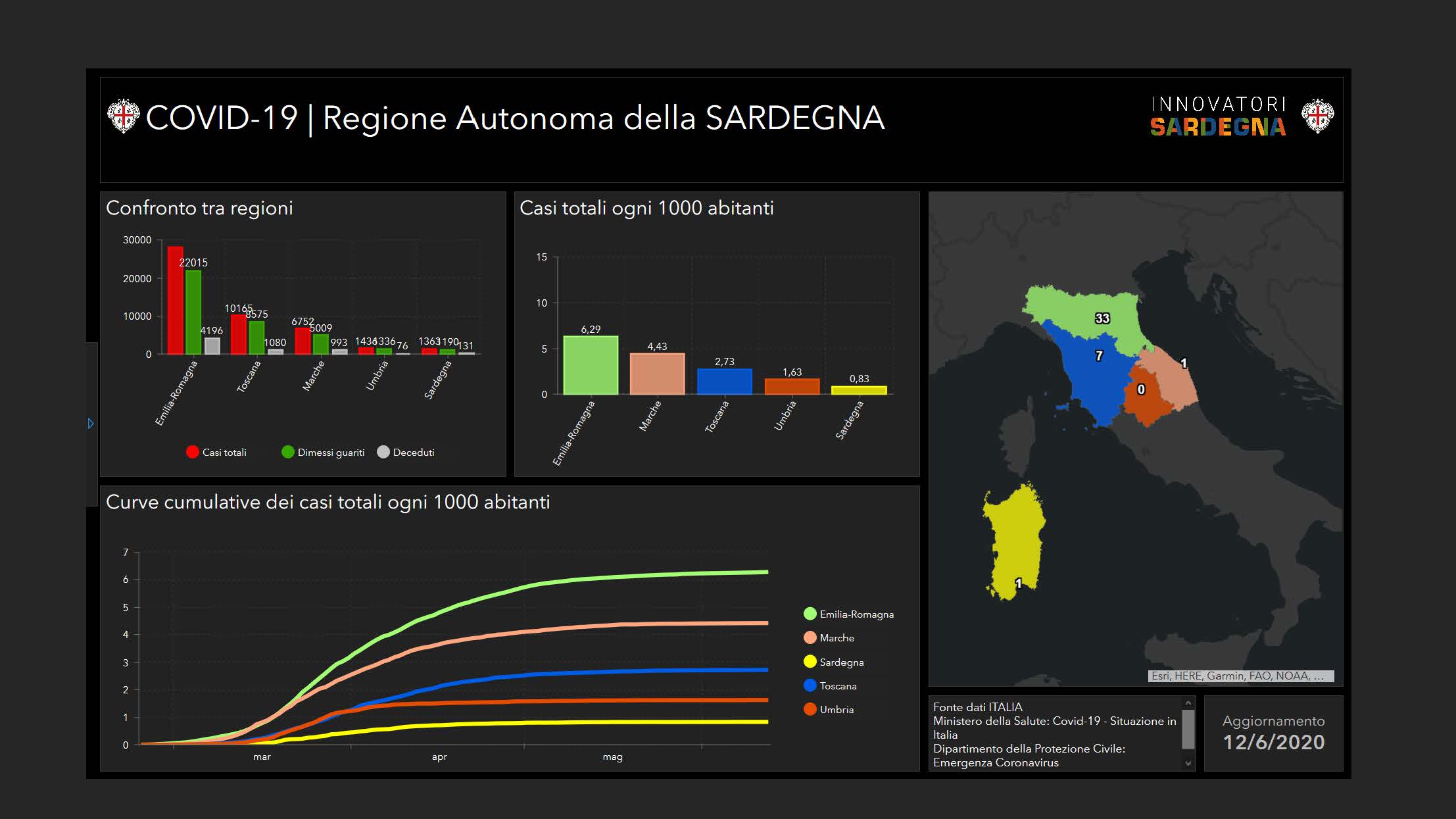The image size is (1456, 819).
Task: Toggle Deceduti legend marker
Action: pyautogui.click(x=383, y=452)
